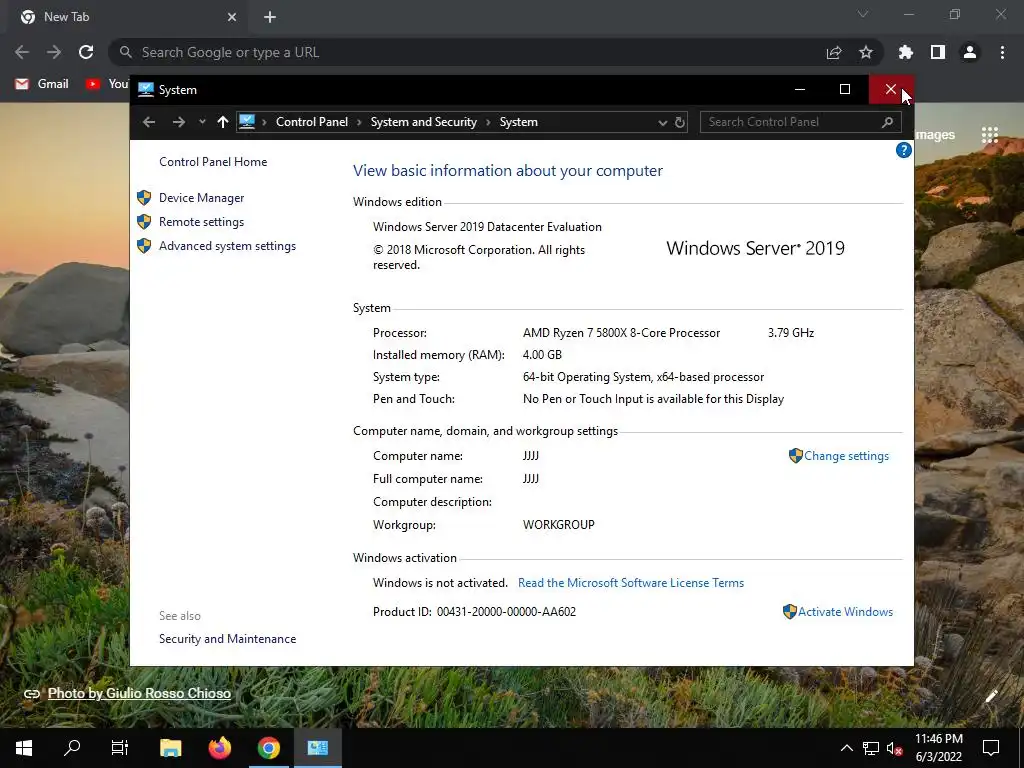This screenshot has width=1024, height=768.
Task: Bookmark this tab with star icon
Action: click(866, 52)
